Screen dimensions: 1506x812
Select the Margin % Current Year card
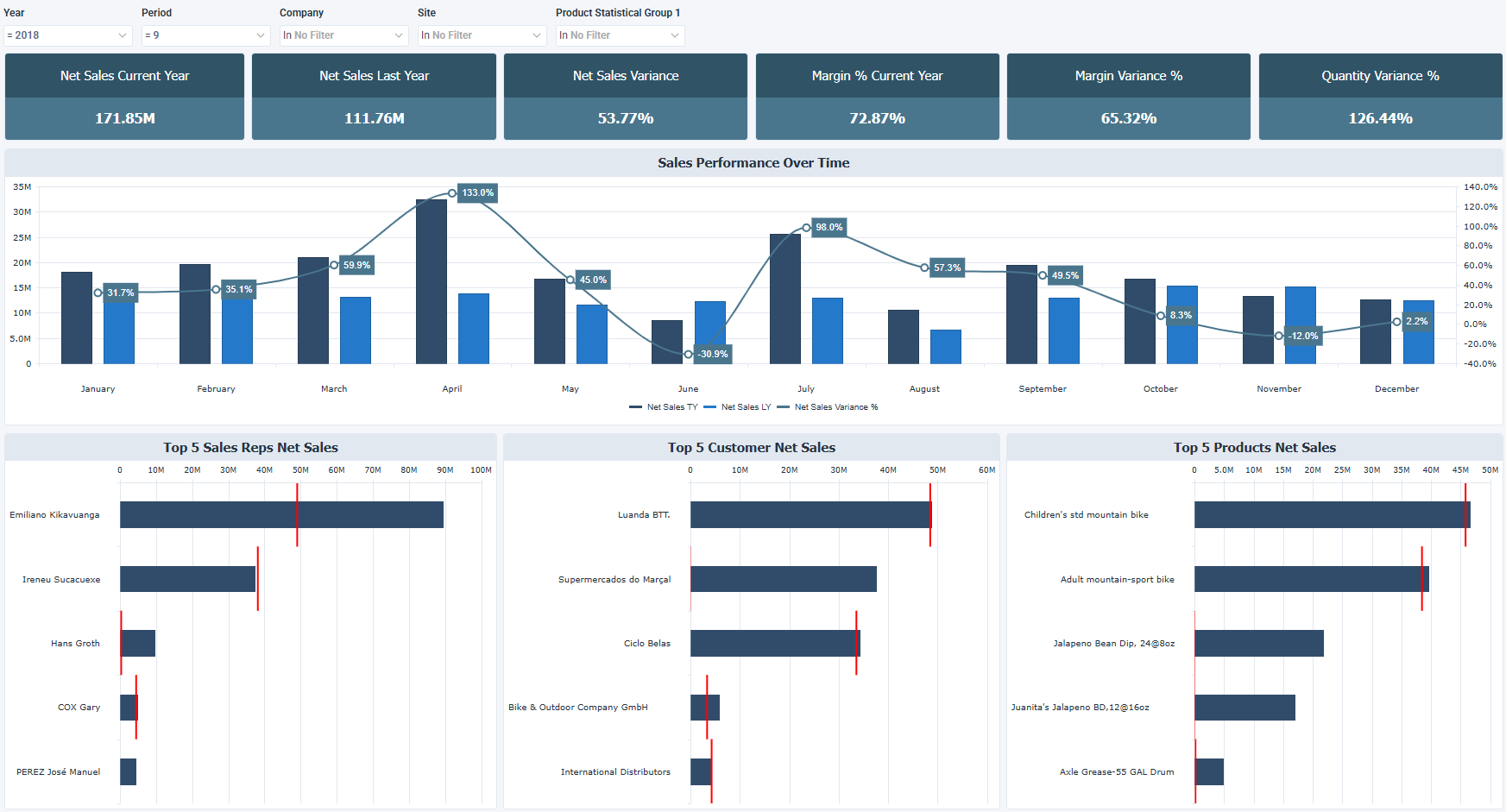point(878,97)
